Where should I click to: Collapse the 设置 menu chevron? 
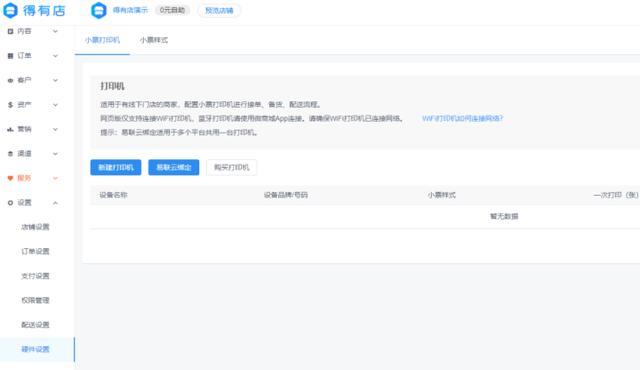tap(55, 203)
